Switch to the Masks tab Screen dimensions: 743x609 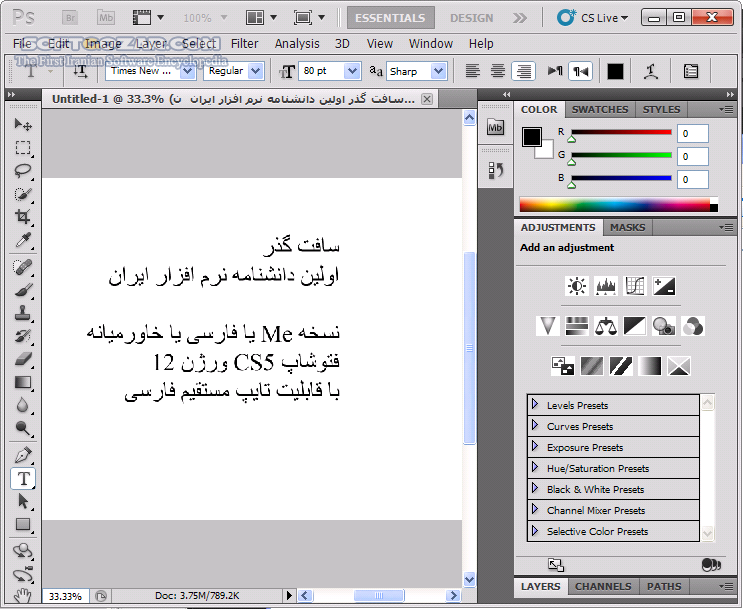[x=627, y=227]
